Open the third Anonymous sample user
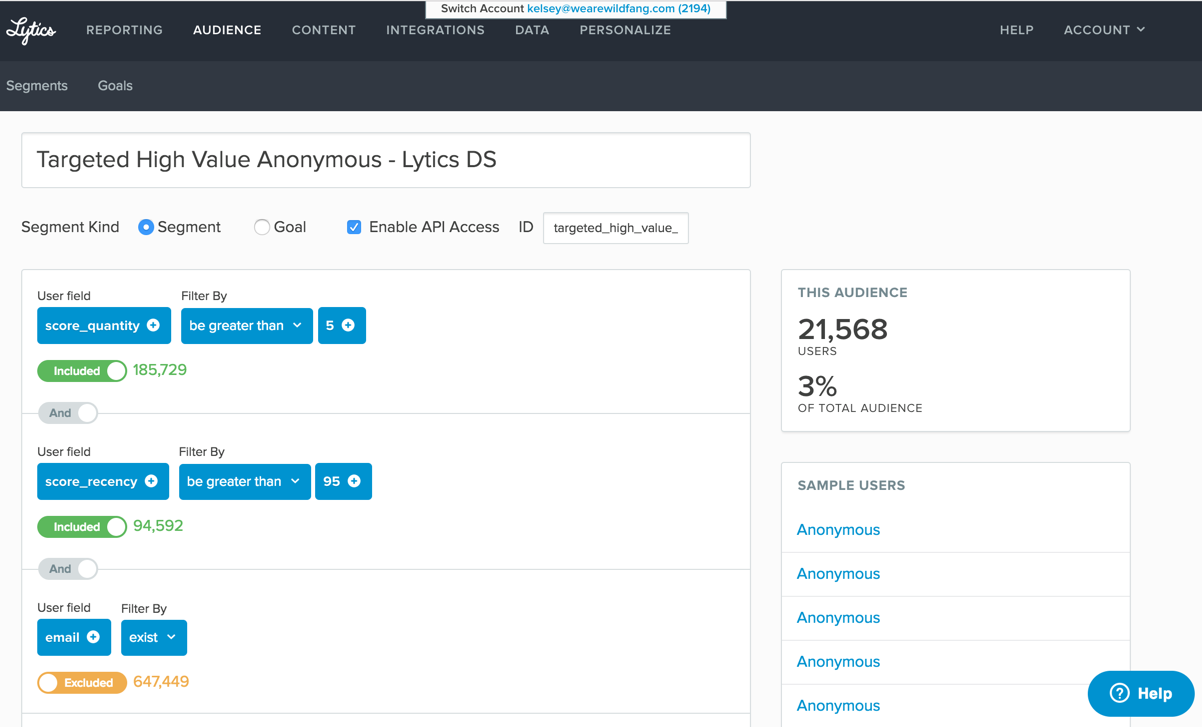 [838, 618]
